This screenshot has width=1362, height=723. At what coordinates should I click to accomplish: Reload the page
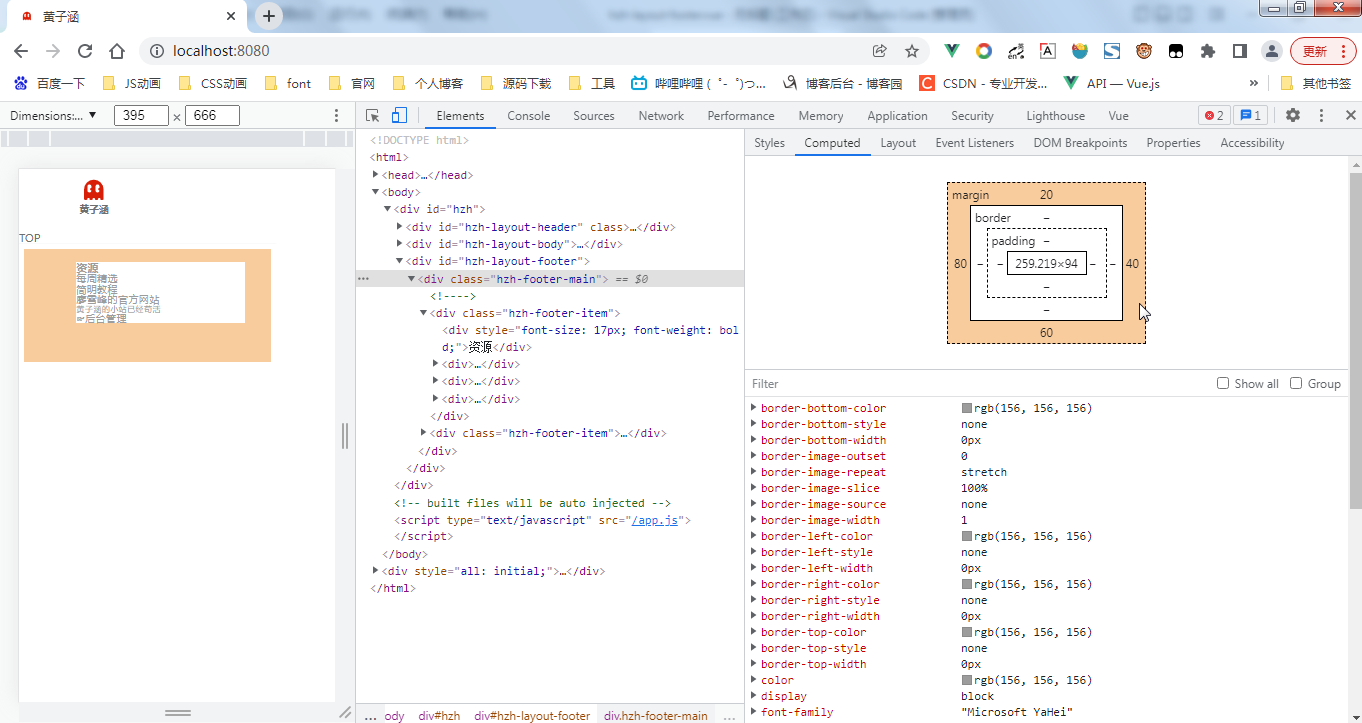(x=85, y=51)
